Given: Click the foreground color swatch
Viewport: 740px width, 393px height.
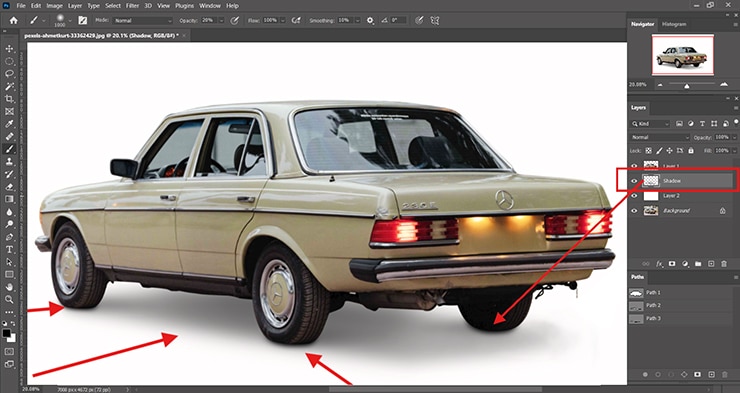Looking at the screenshot, I should (6, 334).
